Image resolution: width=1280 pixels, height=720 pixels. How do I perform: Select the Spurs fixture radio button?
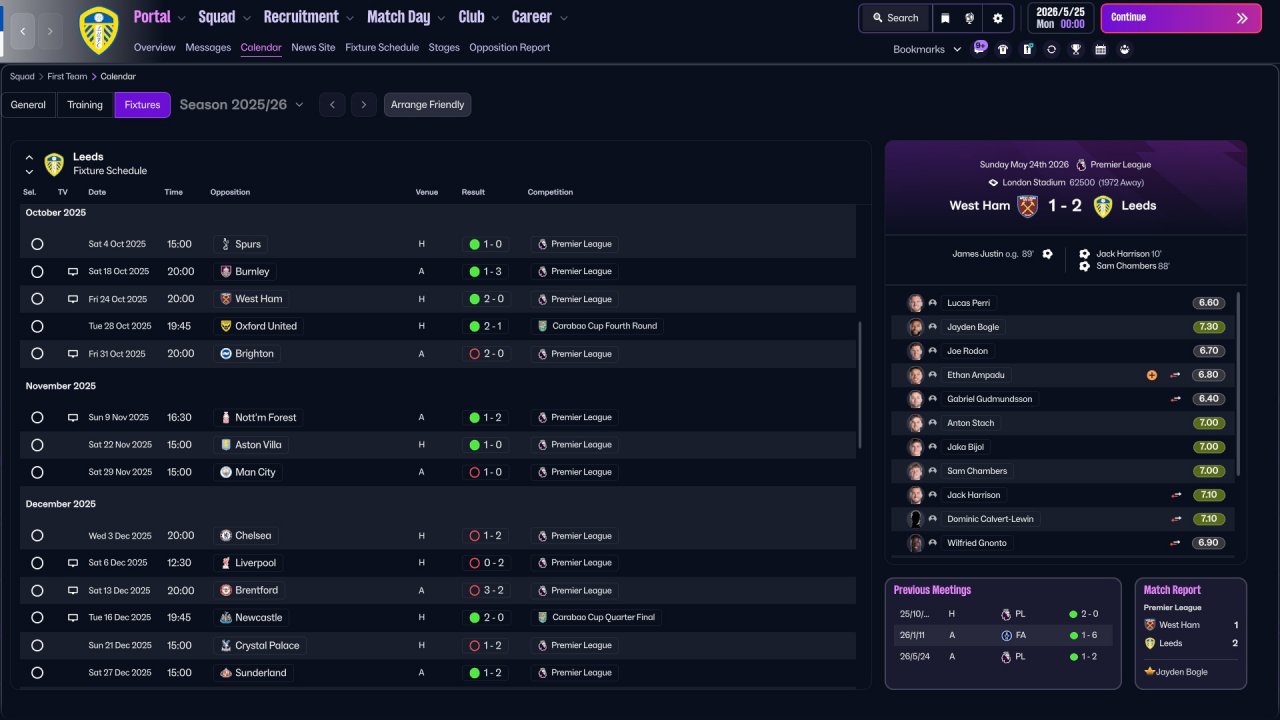coord(37,244)
